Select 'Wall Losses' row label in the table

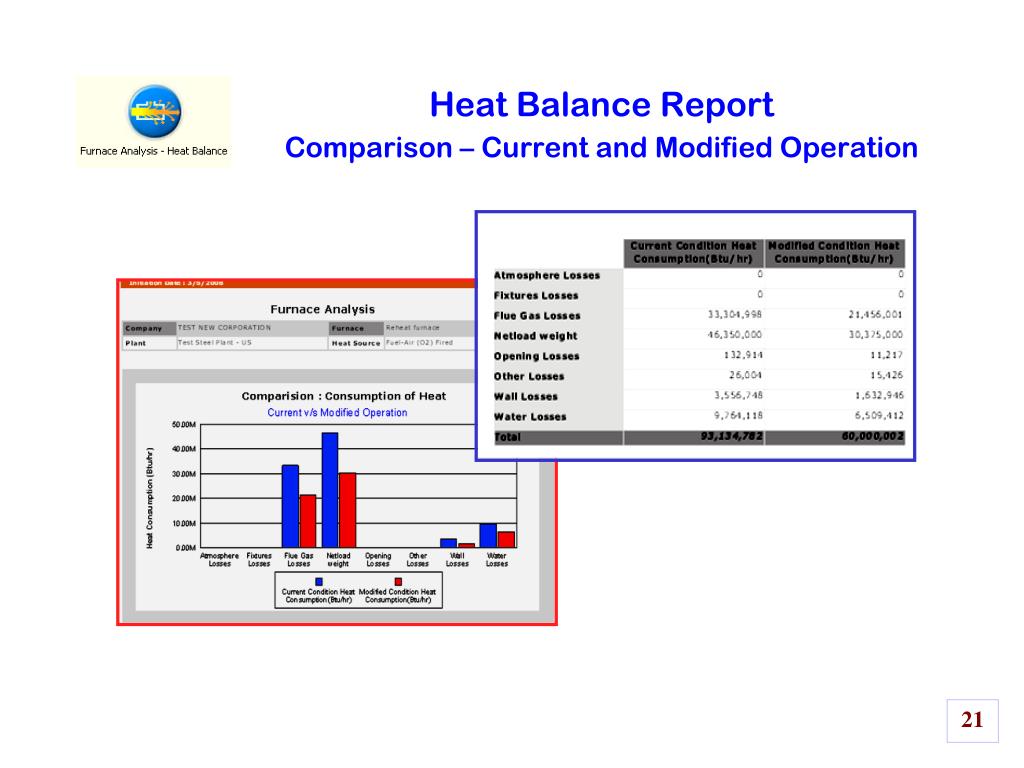[526, 397]
